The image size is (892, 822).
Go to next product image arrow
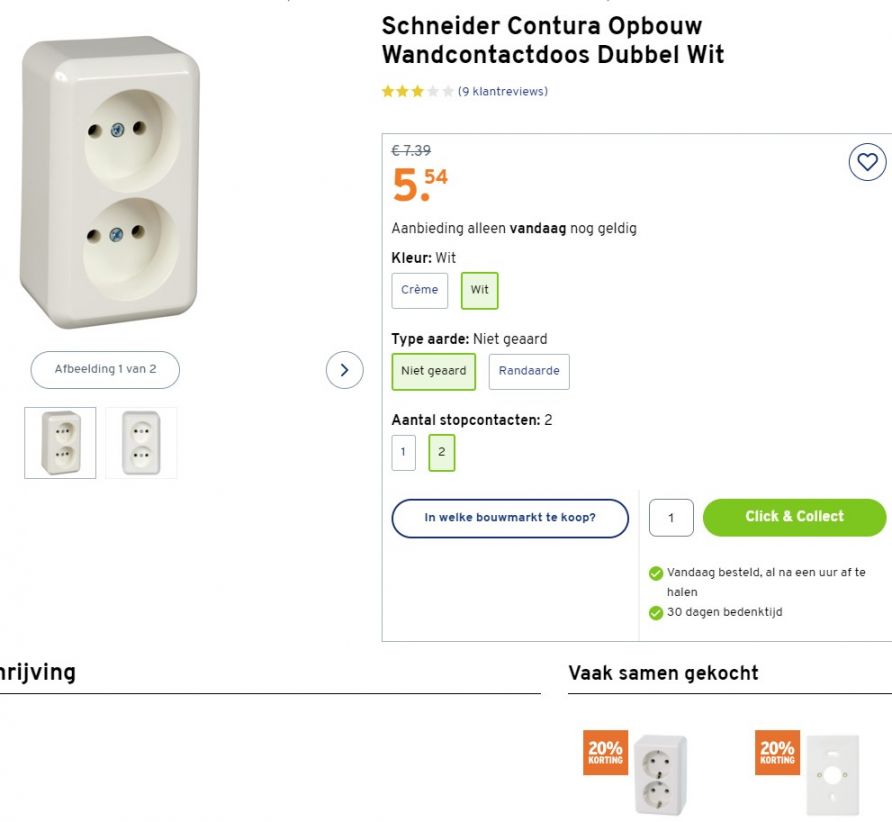345,370
